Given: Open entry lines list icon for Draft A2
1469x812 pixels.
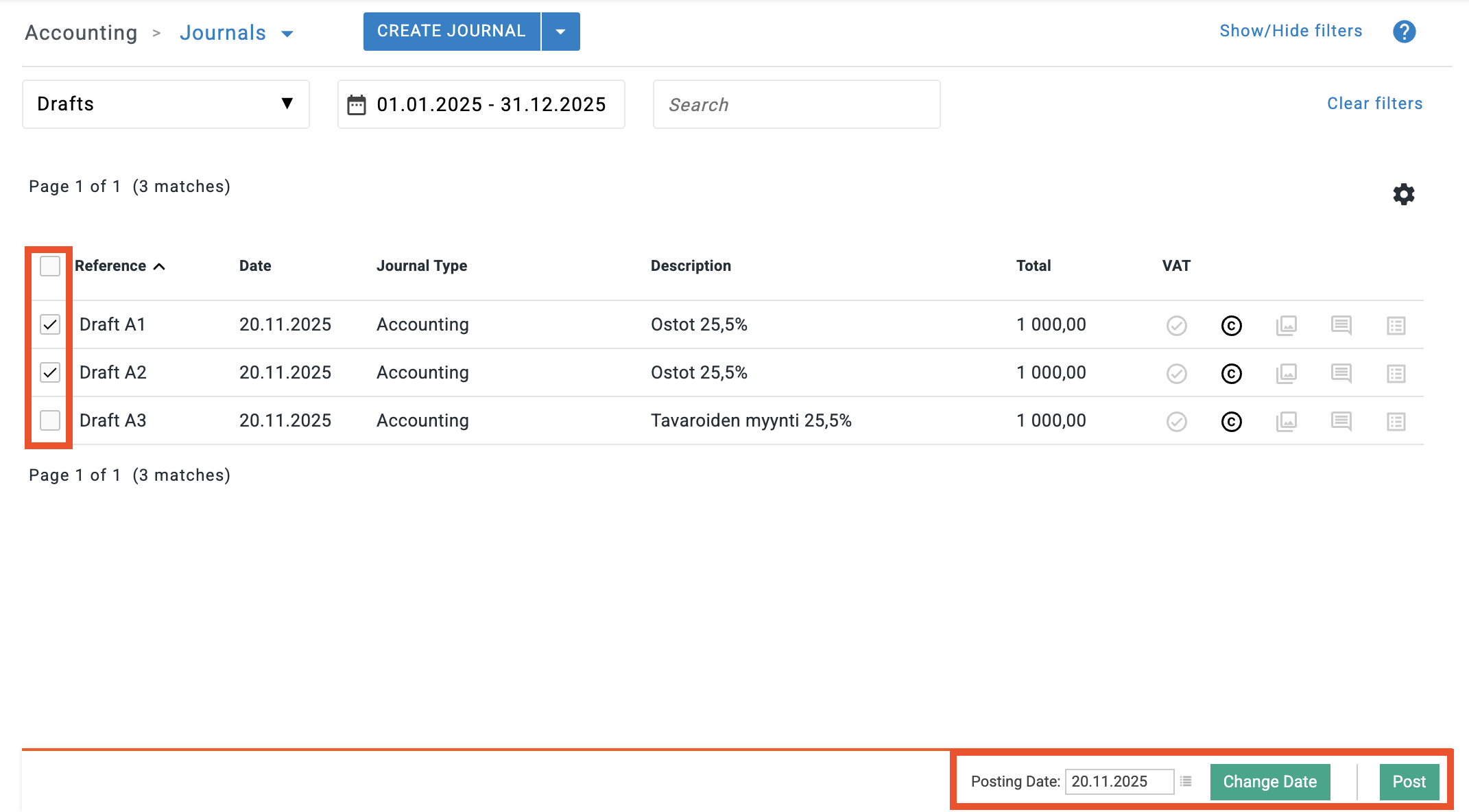Looking at the screenshot, I should point(1396,373).
